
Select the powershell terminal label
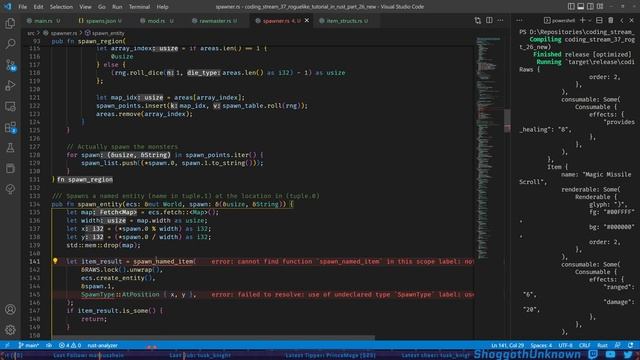559,20
